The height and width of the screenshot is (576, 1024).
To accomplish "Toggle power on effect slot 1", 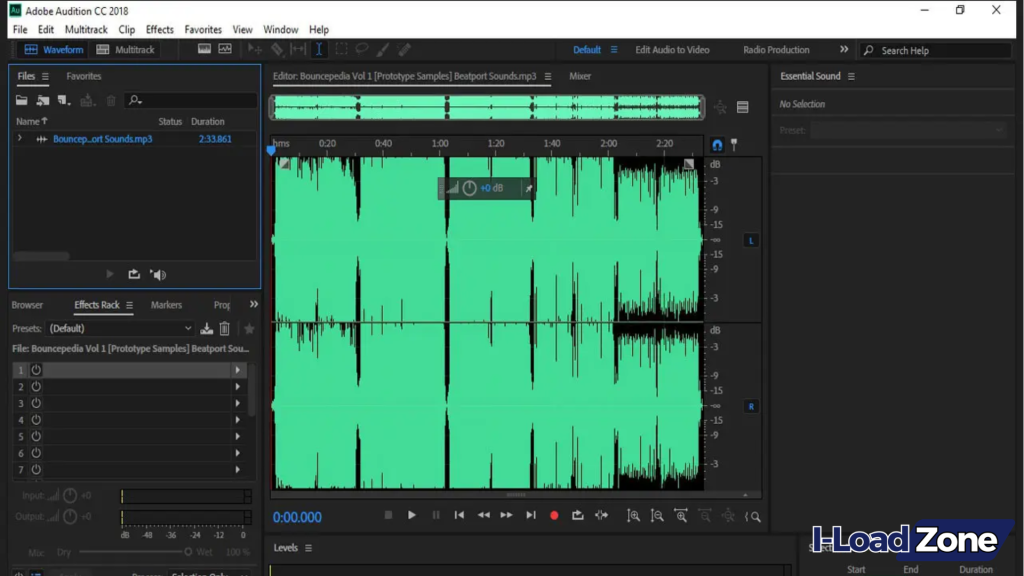I will [x=36, y=370].
